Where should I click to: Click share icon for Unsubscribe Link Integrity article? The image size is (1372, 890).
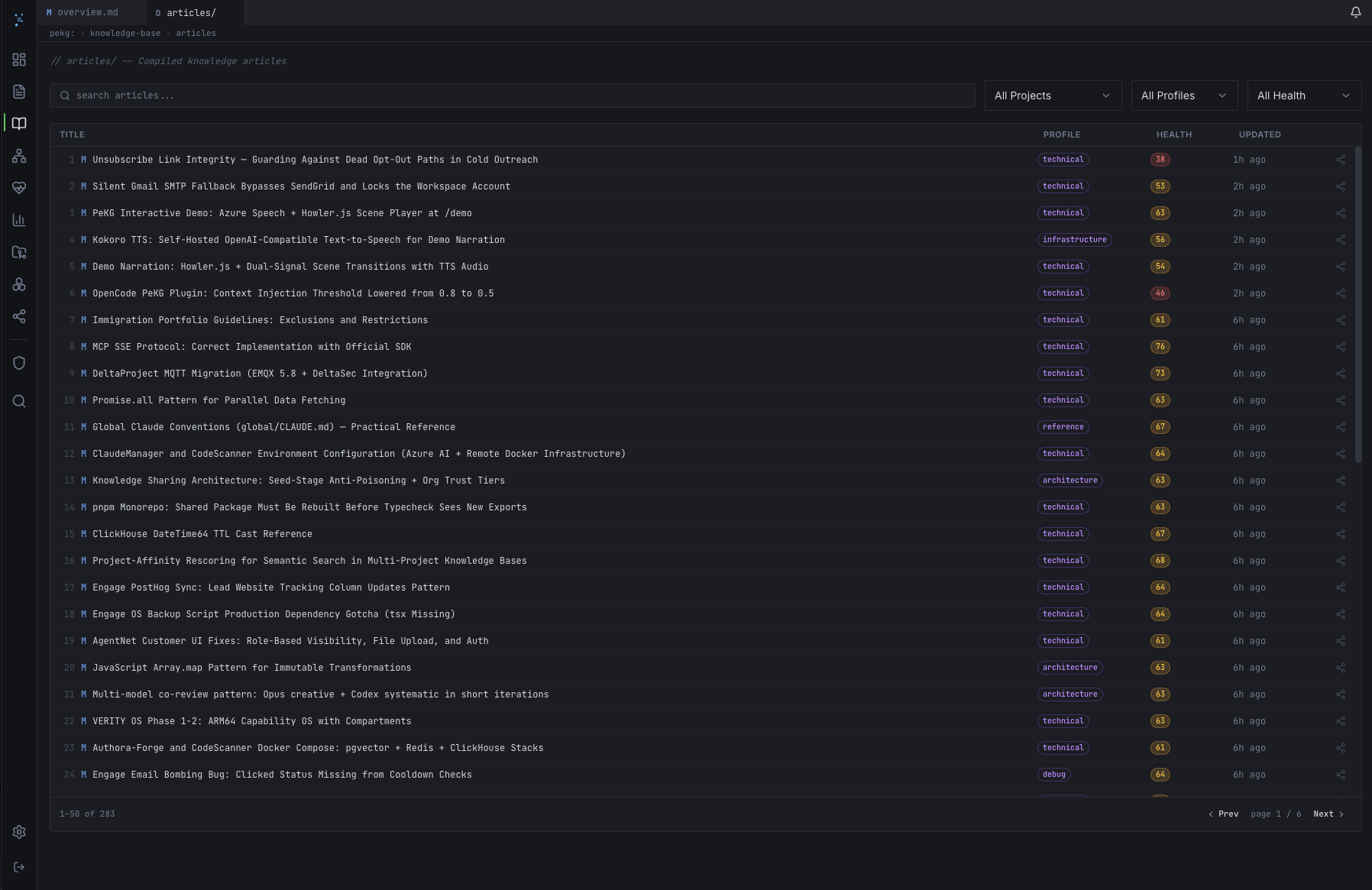tap(1340, 160)
